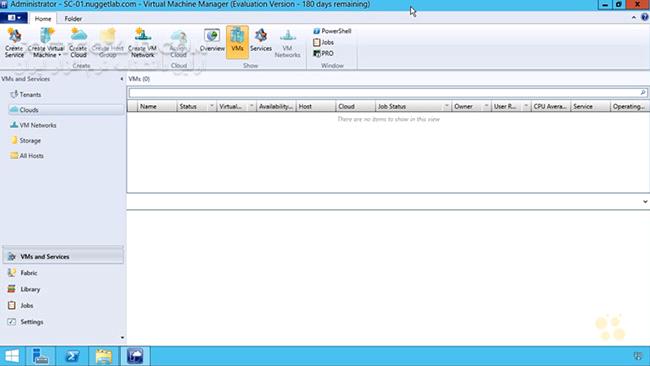The image size is (650, 366).
Task: Open the PRO window
Action: coord(323,53)
